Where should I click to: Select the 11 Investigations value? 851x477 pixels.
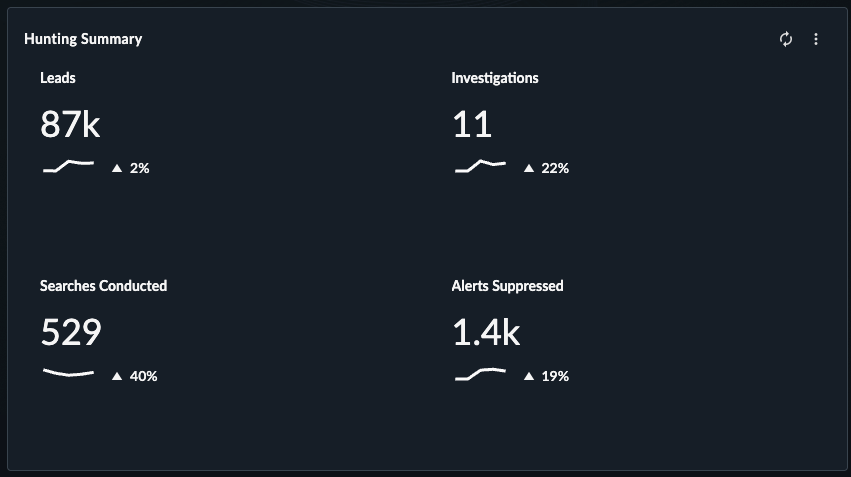[472, 124]
